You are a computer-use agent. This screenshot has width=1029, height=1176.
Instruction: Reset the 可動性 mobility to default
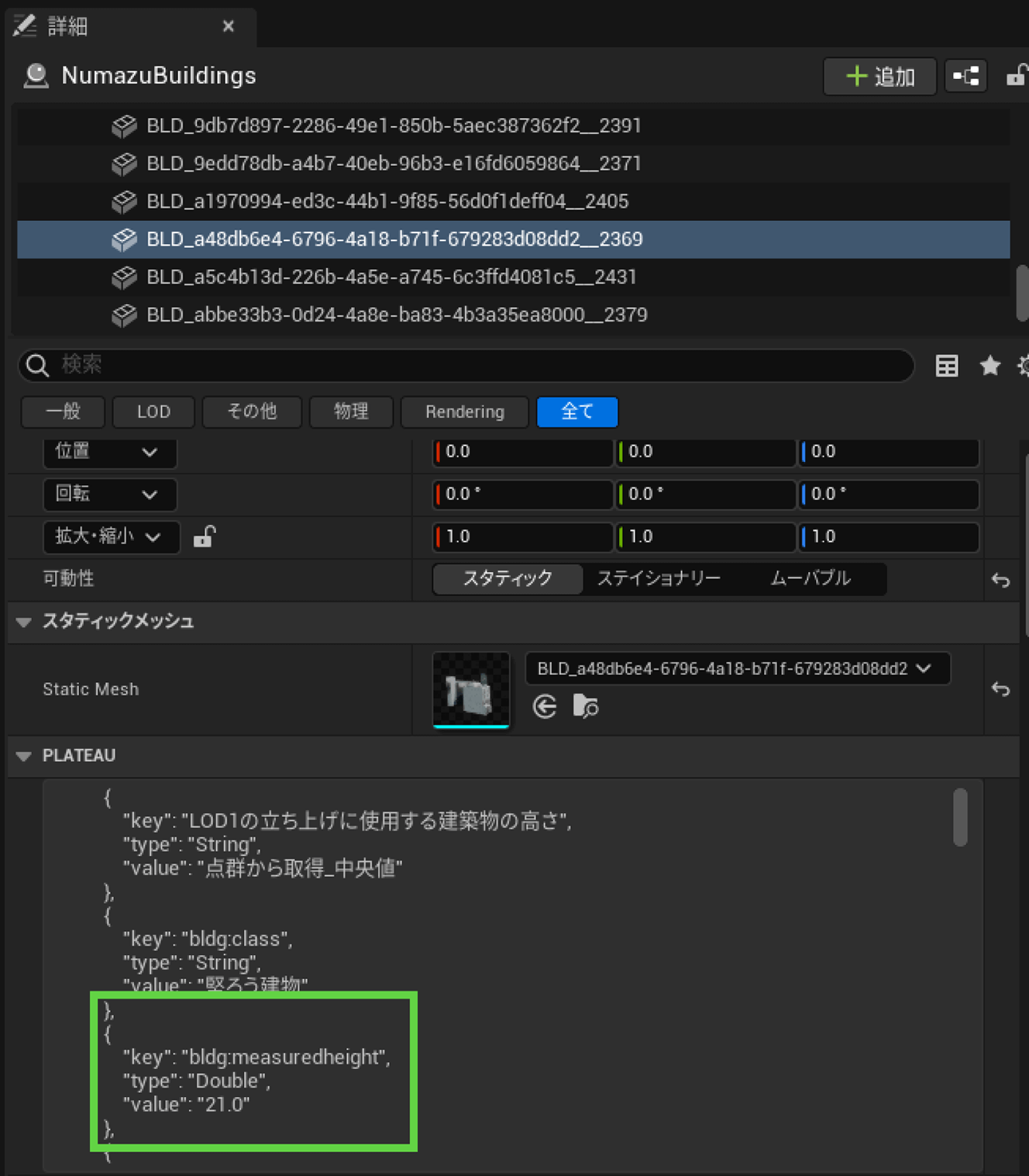pyautogui.click(x=1000, y=580)
